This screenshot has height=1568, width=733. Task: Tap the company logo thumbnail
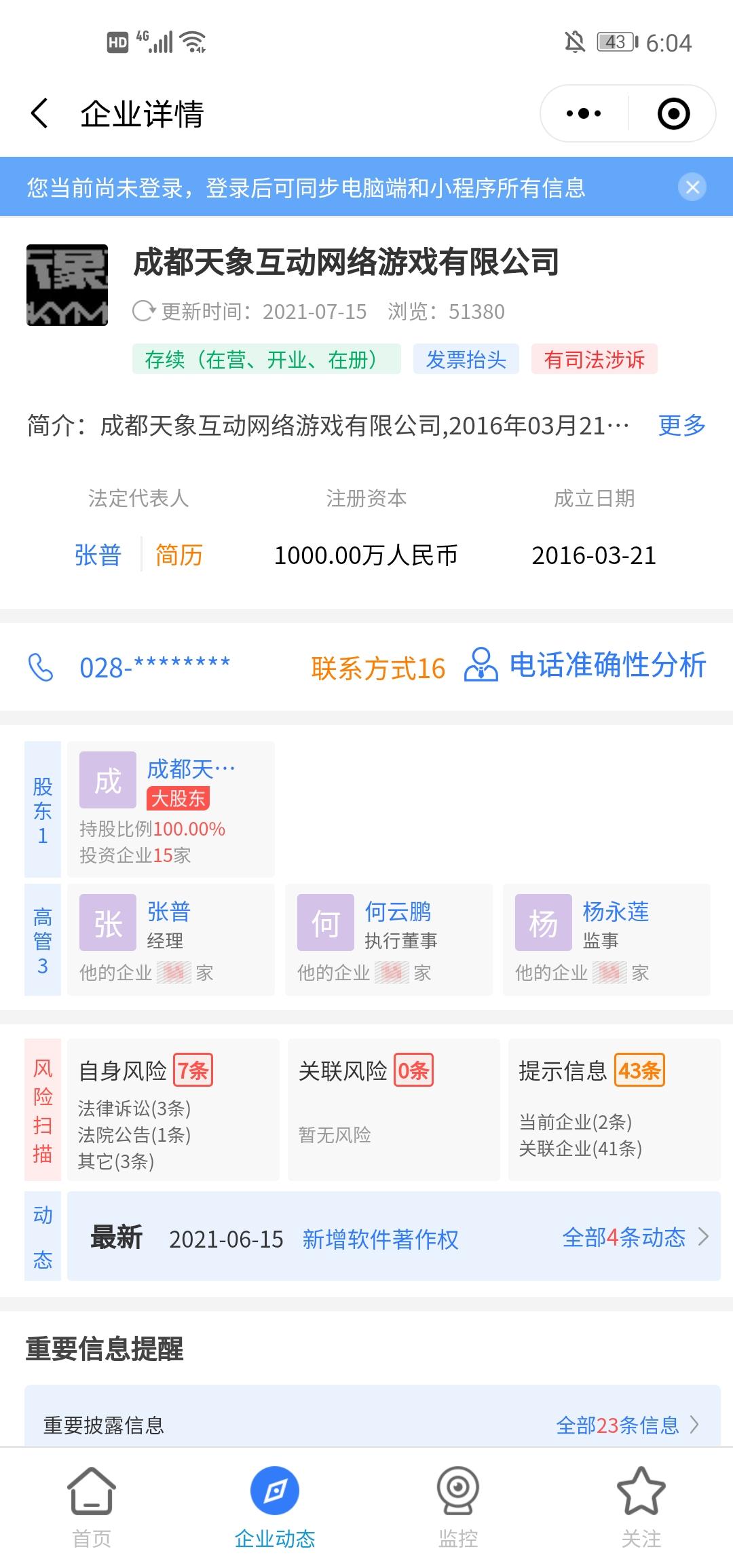[67, 285]
